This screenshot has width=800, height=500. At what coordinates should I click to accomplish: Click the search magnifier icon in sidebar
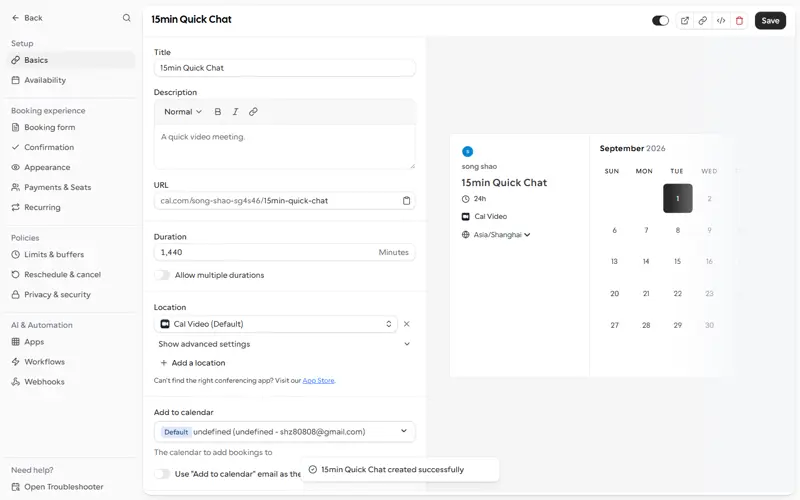[x=126, y=18]
